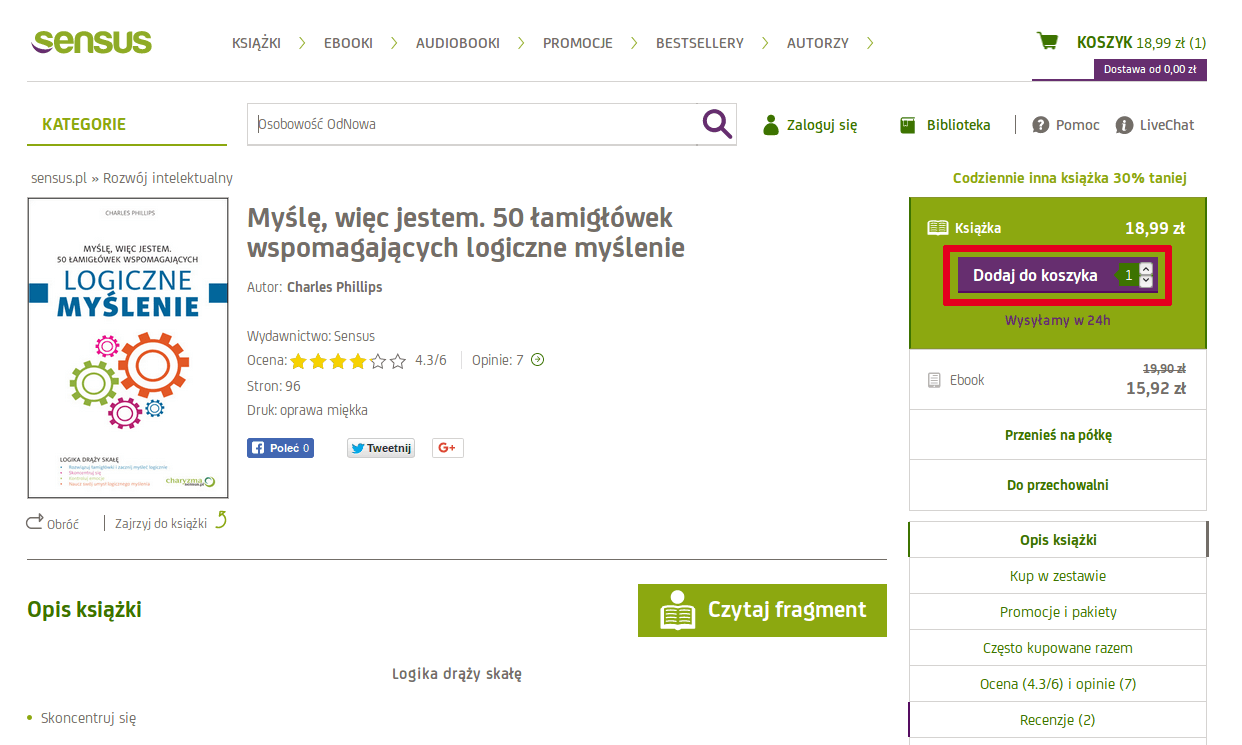Viewport: 1242px width, 745px height.
Task: Click the open book icon beside Książka
Action: pos(937,228)
